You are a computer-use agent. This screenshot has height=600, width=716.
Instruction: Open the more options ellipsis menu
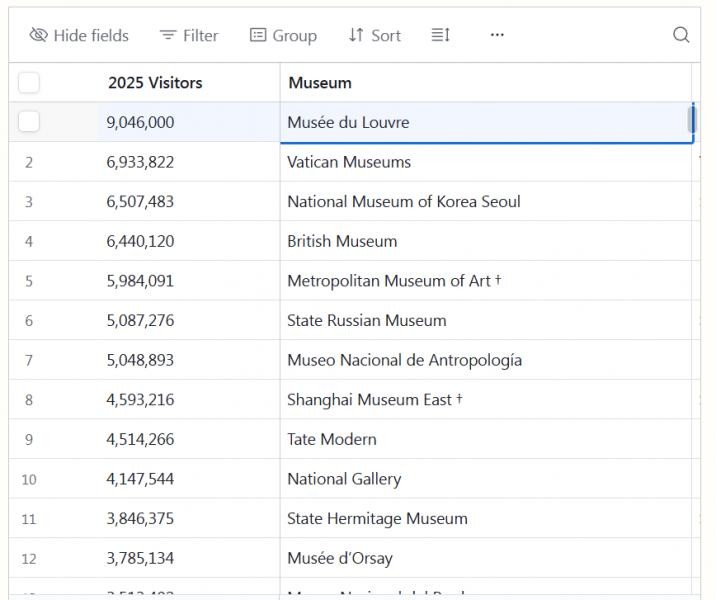pyautogui.click(x=497, y=35)
